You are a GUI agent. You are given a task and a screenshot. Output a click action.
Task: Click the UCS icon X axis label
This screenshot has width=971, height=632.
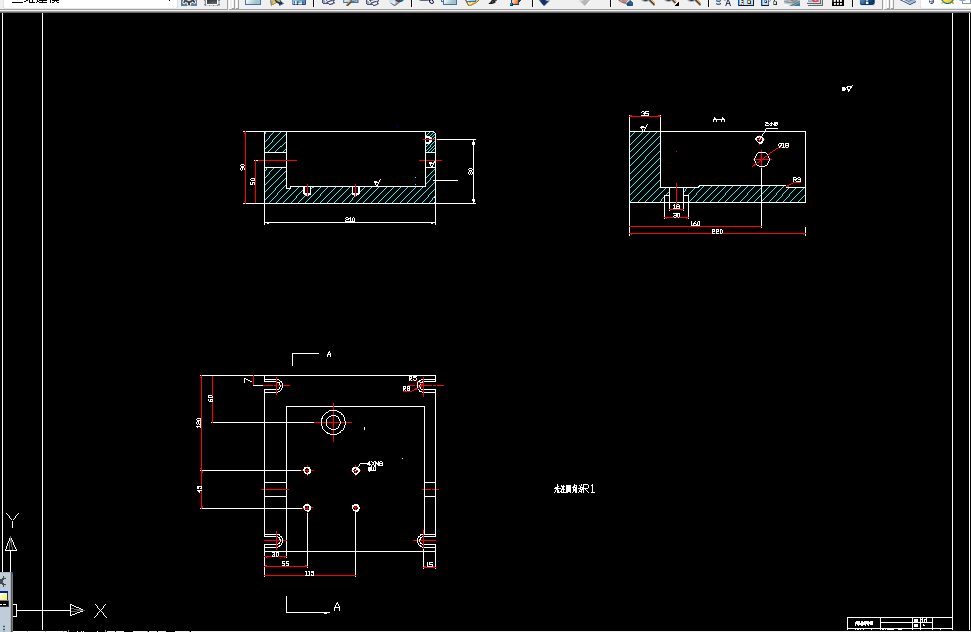click(100, 611)
